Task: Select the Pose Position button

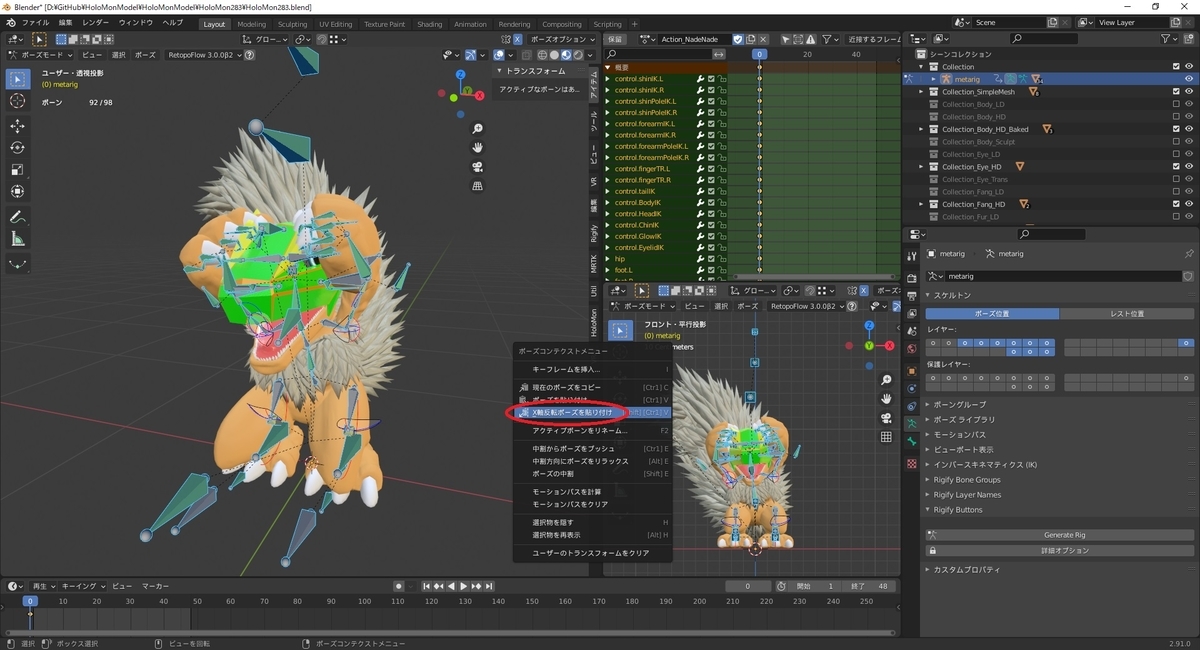Action: pyautogui.click(x=992, y=313)
